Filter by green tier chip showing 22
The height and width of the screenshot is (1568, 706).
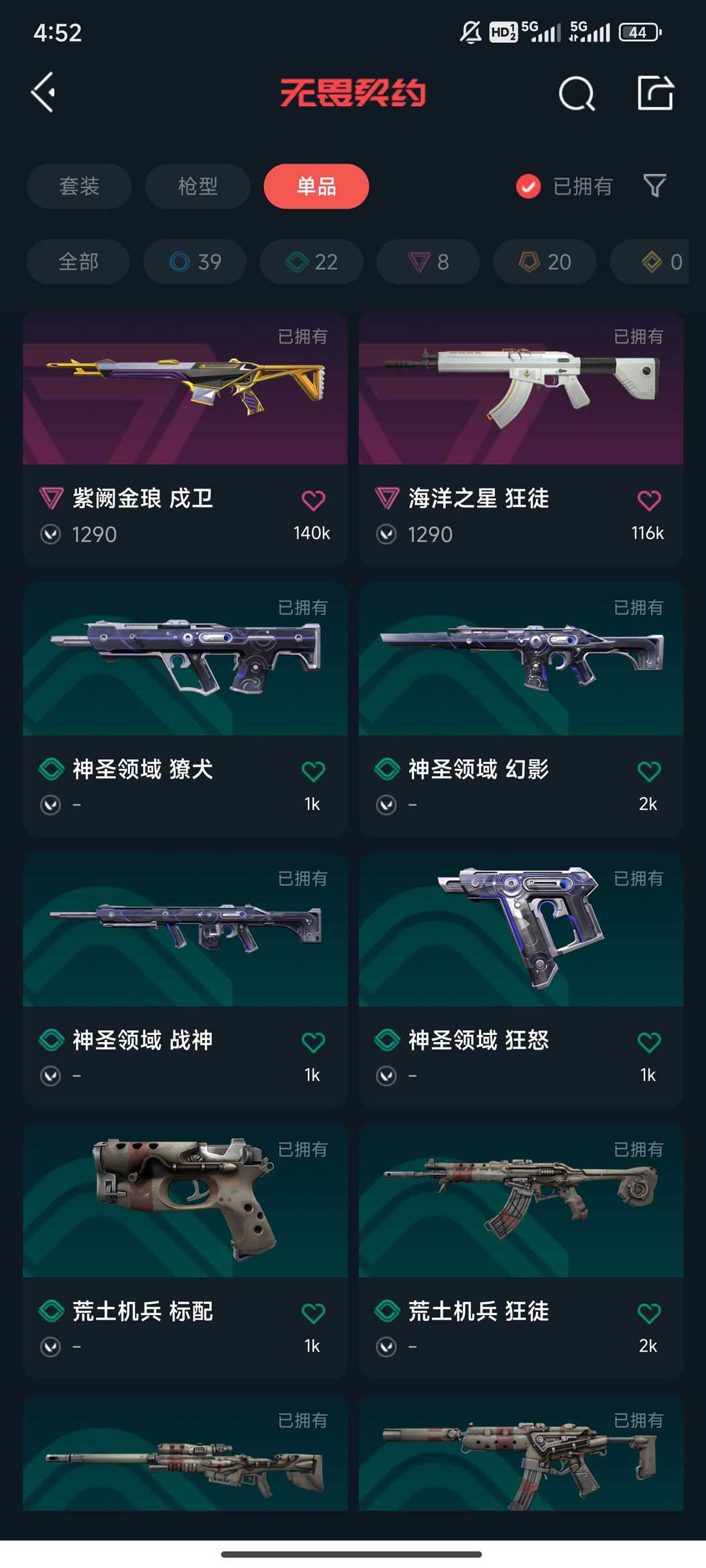(312, 261)
